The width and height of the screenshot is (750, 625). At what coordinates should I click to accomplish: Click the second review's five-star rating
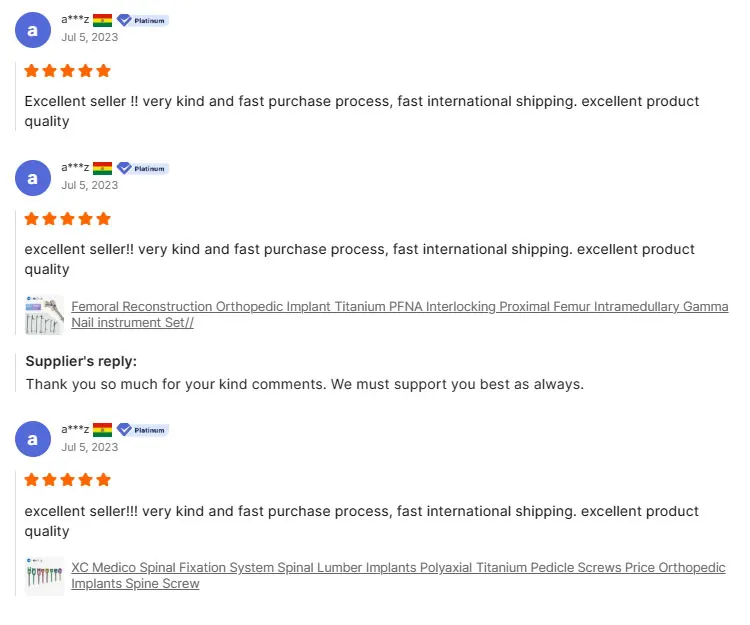coord(68,219)
